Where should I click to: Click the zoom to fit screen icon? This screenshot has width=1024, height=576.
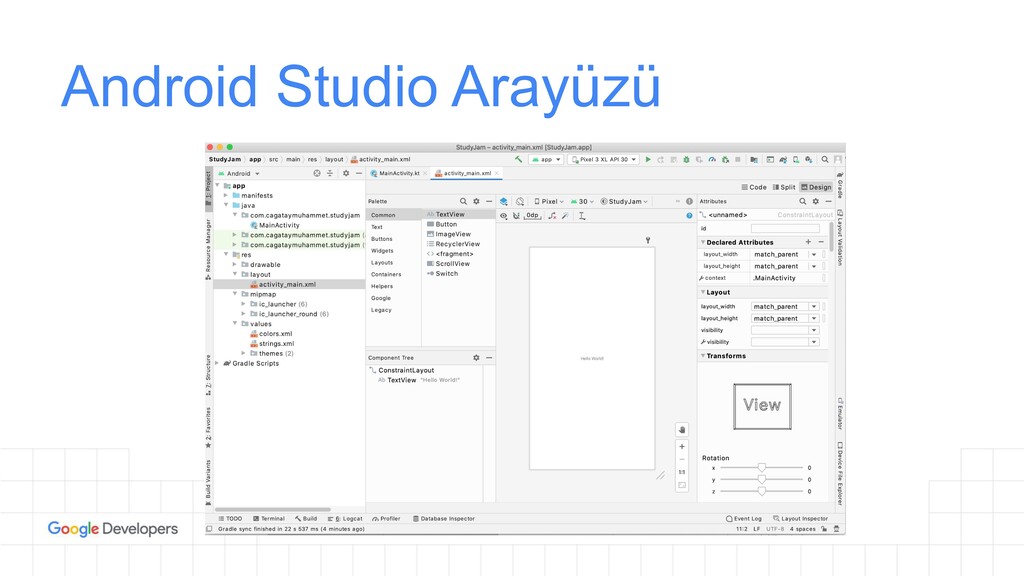click(x=682, y=485)
